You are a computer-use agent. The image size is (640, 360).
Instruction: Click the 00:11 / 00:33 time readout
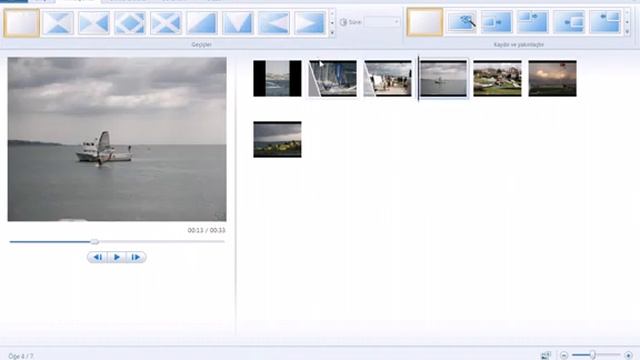[207, 230]
